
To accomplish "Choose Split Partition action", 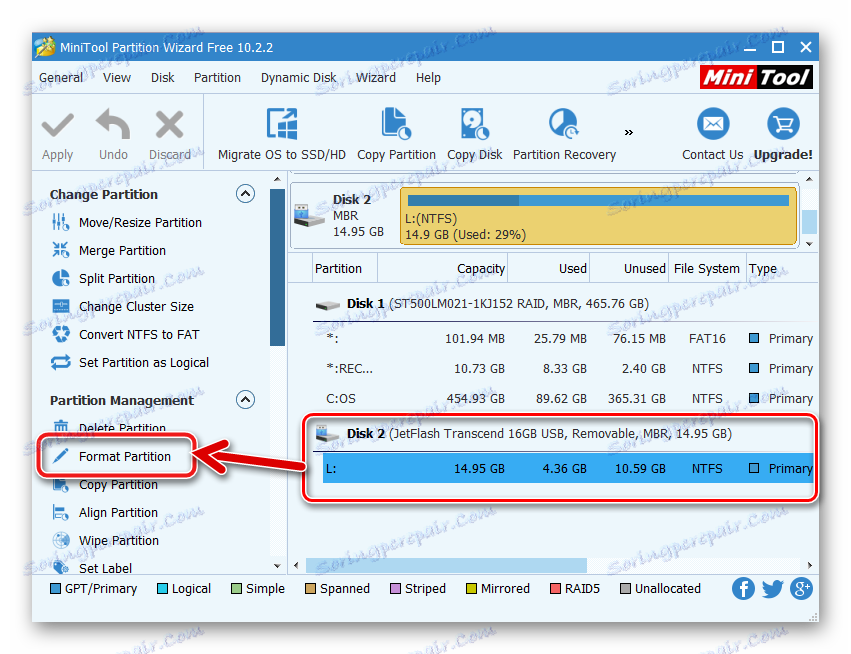I will pos(103,278).
